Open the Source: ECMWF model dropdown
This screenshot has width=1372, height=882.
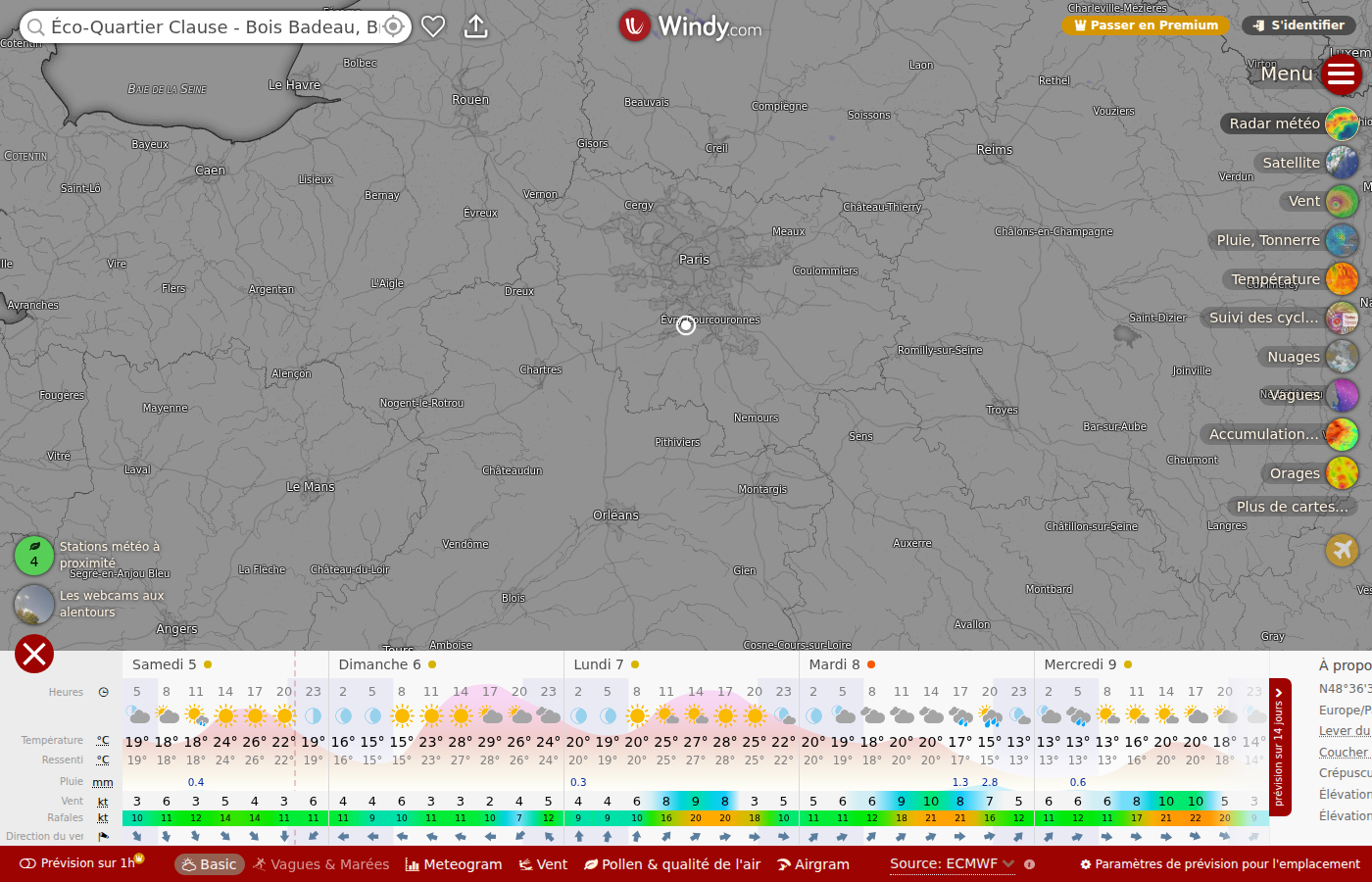pos(952,864)
